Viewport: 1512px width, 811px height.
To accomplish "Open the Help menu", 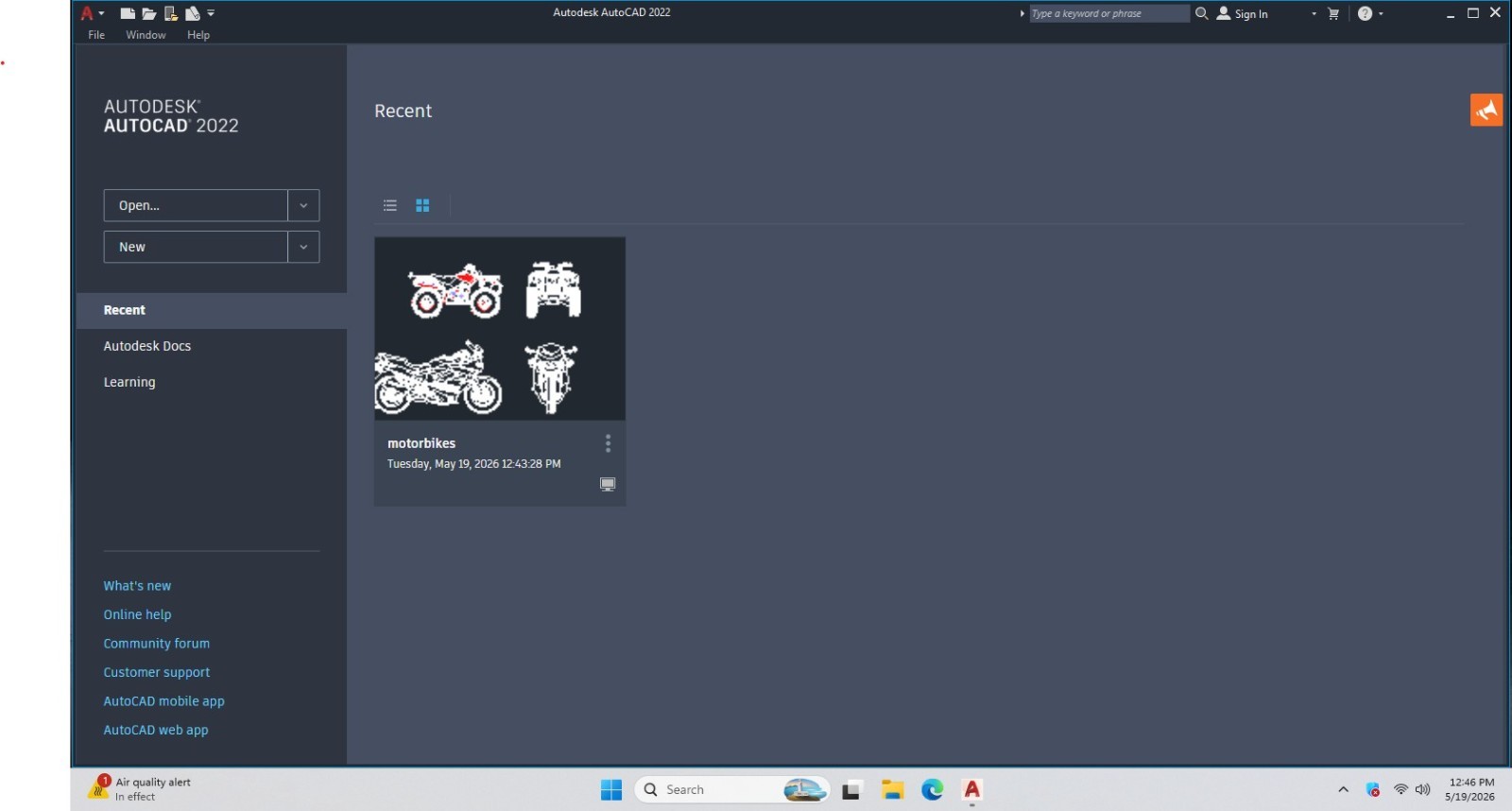I will pyautogui.click(x=198, y=35).
